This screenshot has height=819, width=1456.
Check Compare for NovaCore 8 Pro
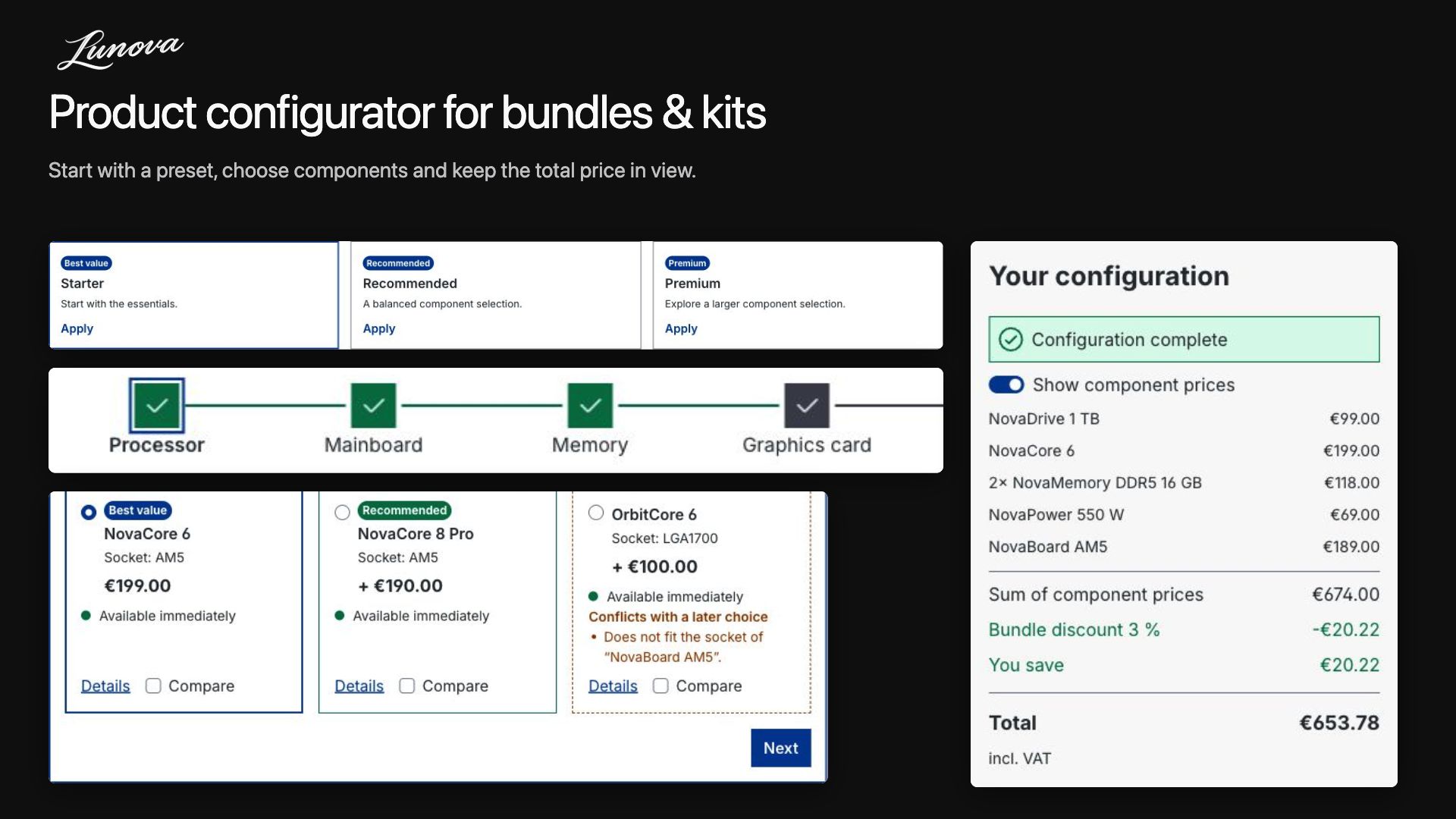(407, 686)
